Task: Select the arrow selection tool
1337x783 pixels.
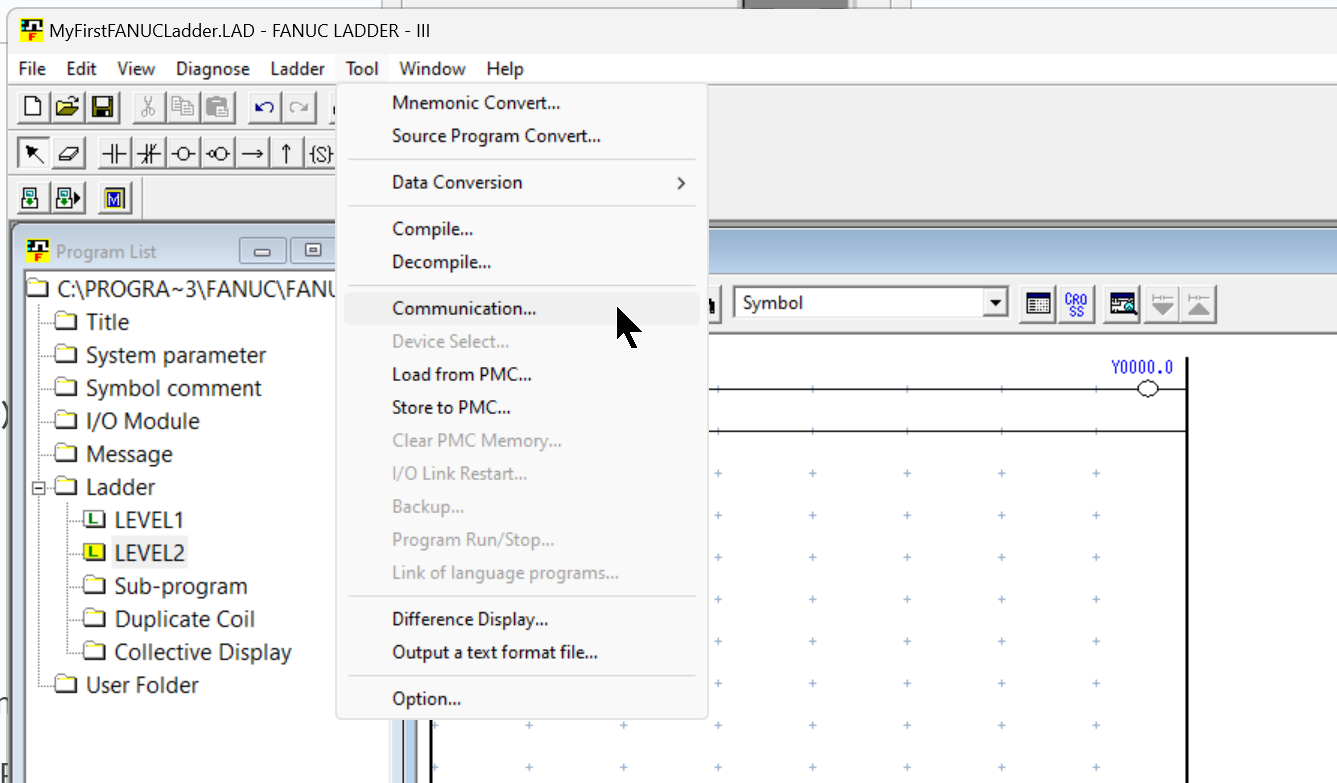Action: pos(33,153)
